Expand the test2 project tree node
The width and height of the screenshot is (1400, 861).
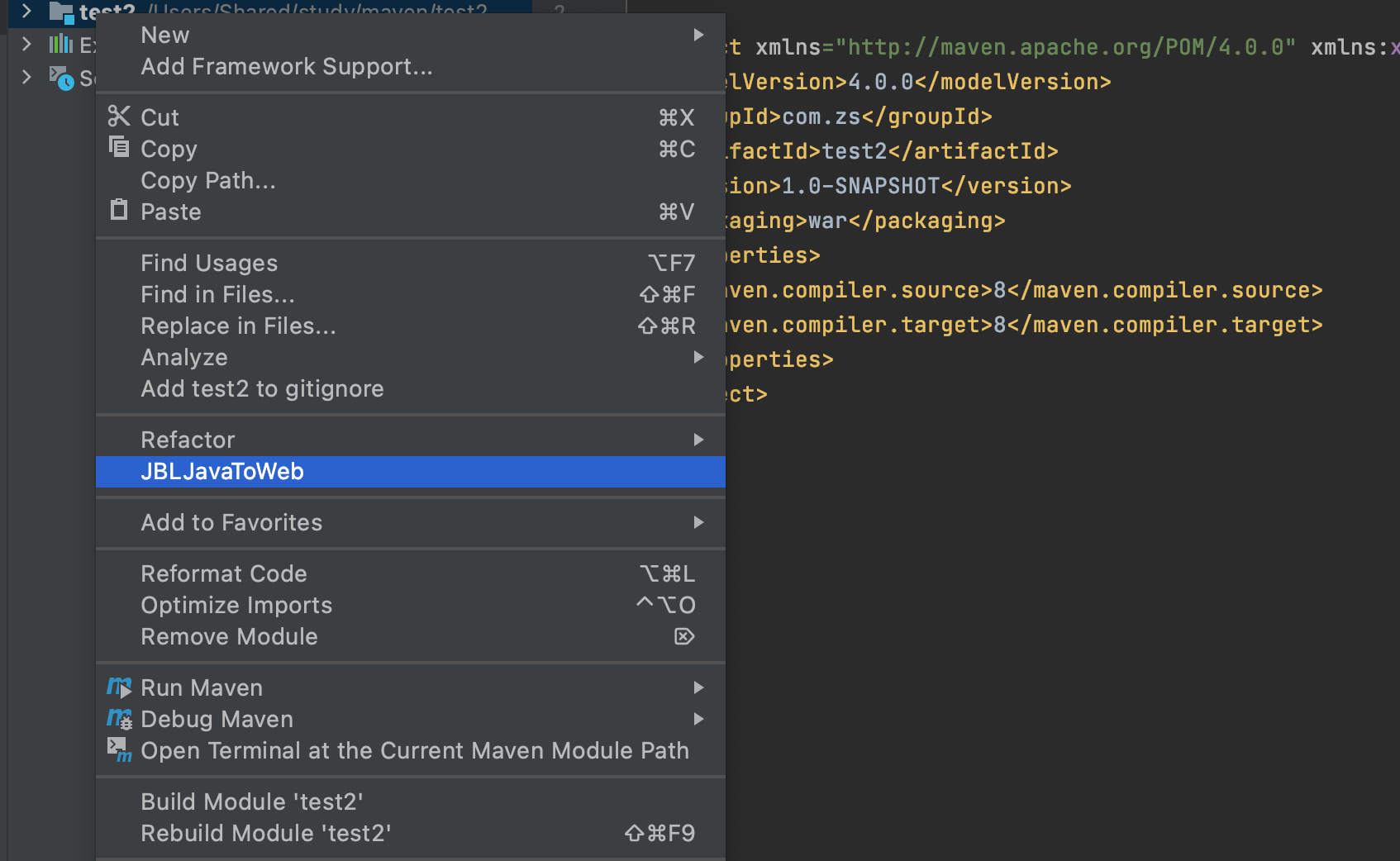point(26,12)
